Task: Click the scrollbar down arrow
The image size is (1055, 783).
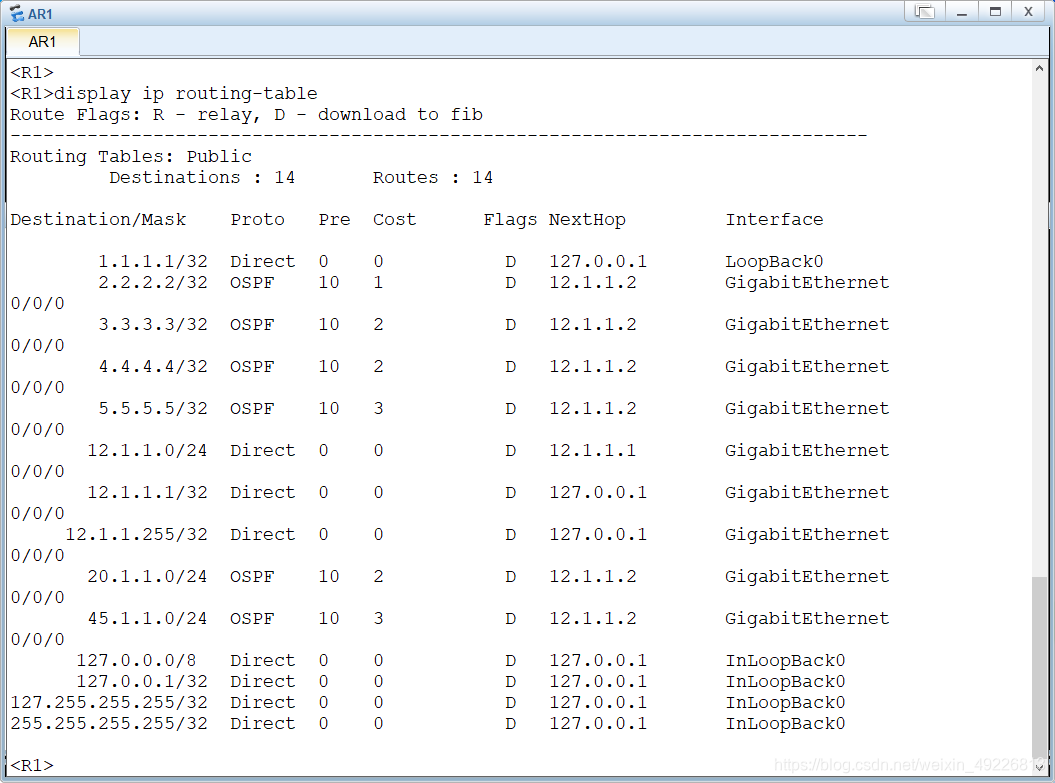Action: coord(1039,766)
